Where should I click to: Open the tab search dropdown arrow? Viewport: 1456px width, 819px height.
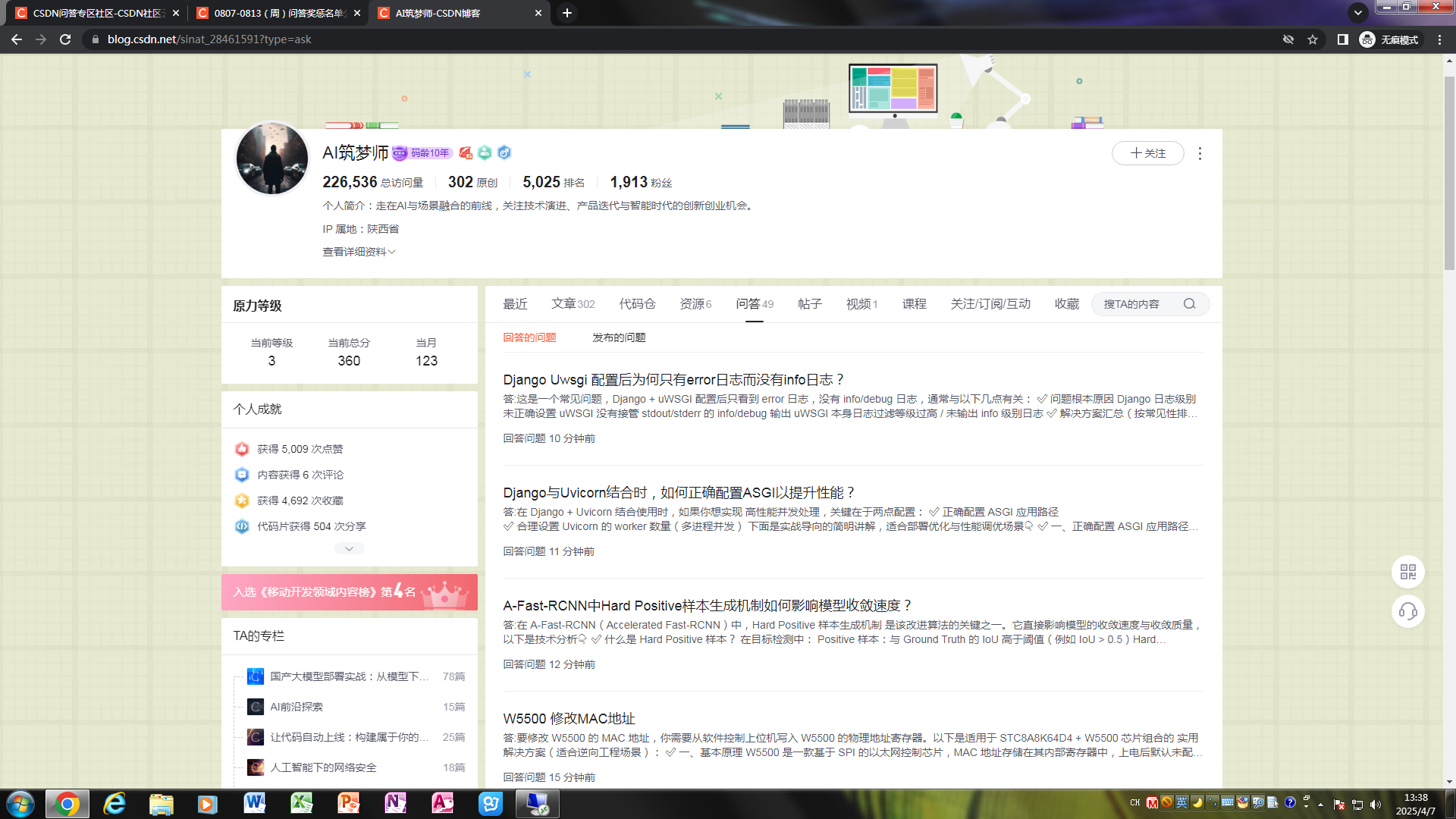tap(1358, 13)
